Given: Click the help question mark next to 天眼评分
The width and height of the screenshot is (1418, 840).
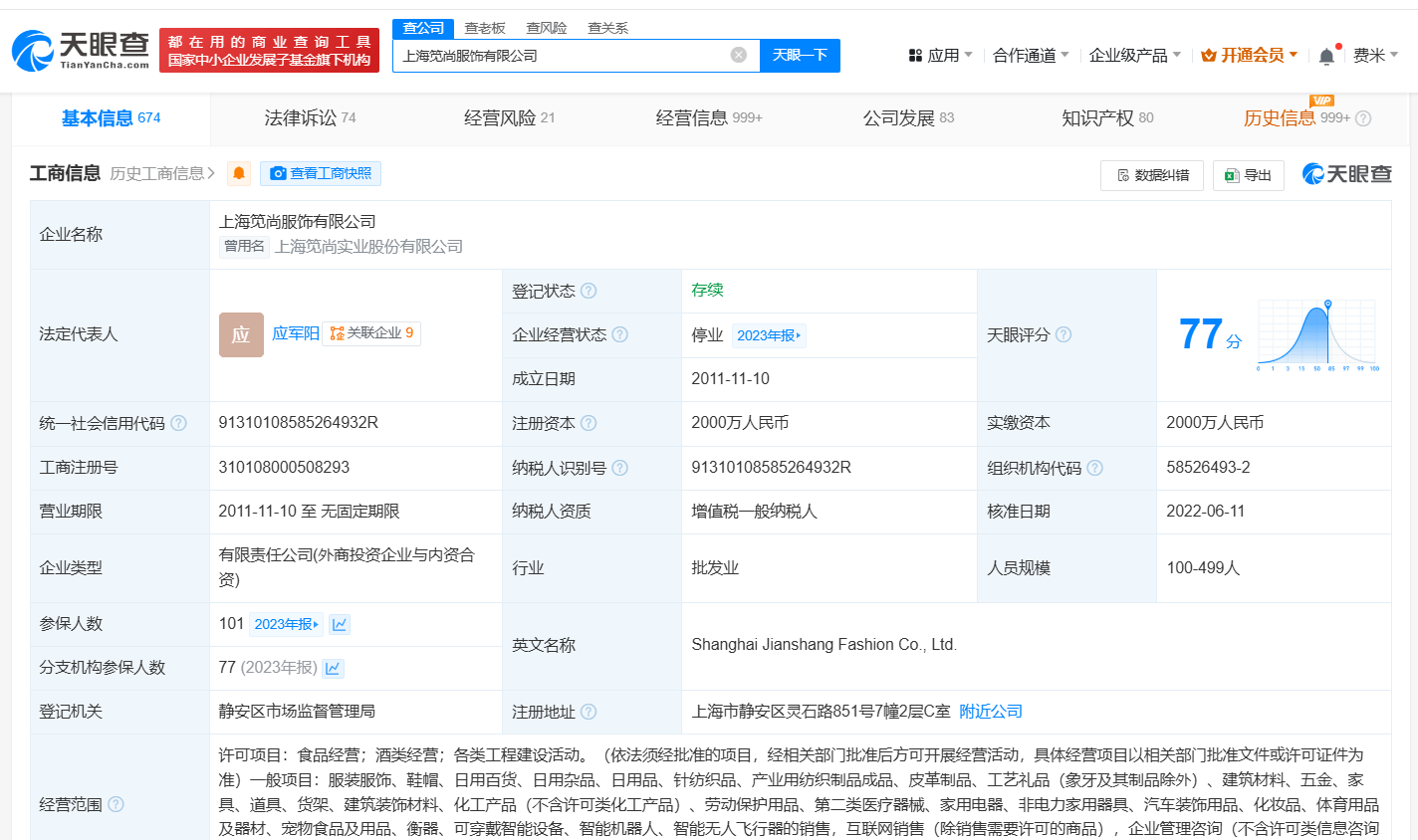Looking at the screenshot, I should click(1063, 335).
